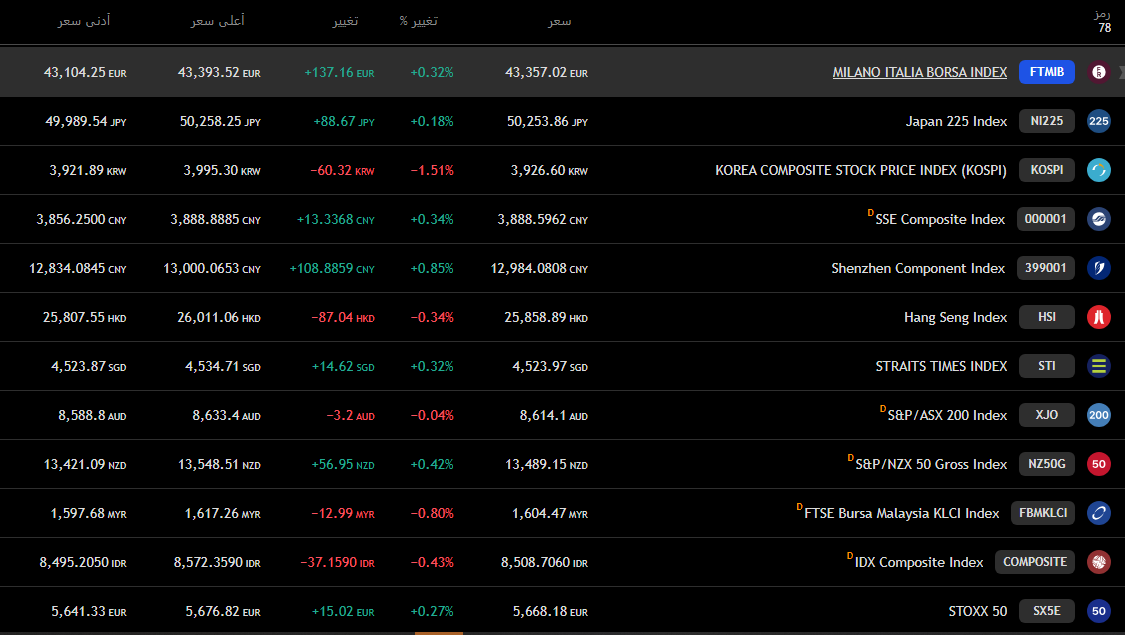Click the FBMKLCI change percent -0.80%
Screen dimensions: 1125x635
coord(432,514)
